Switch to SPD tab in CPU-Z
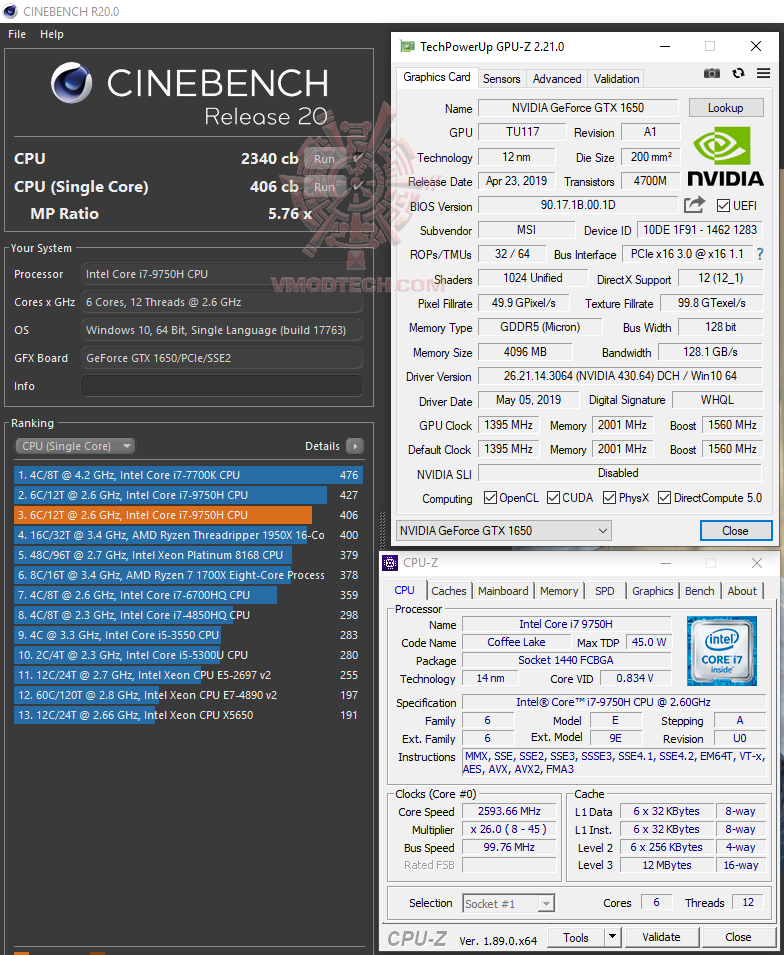The image size is (784, 955). click(x=604, y=591)
